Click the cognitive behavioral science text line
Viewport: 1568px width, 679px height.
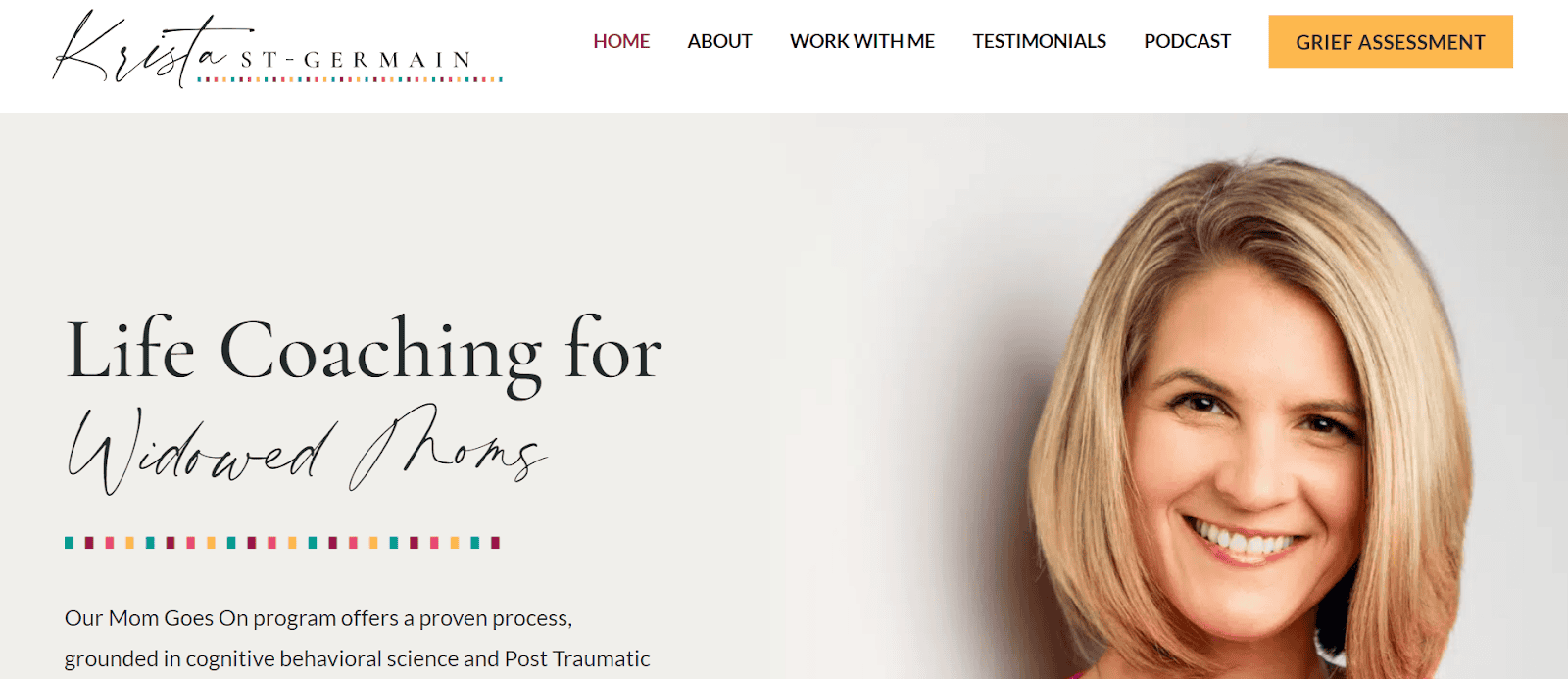(x=357, y=658)
